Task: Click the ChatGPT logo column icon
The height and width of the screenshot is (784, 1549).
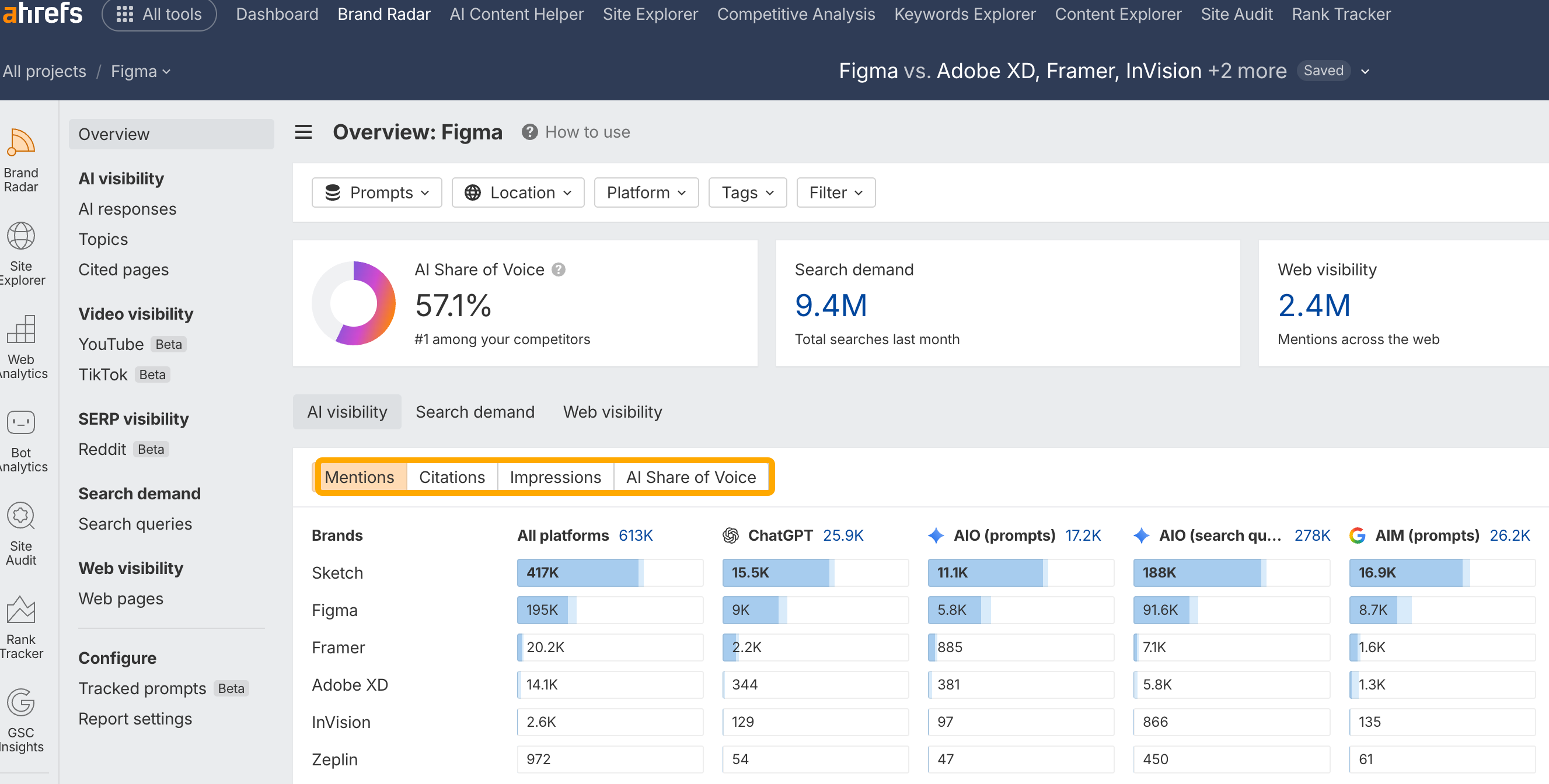Action: click(x=731, y=535)
